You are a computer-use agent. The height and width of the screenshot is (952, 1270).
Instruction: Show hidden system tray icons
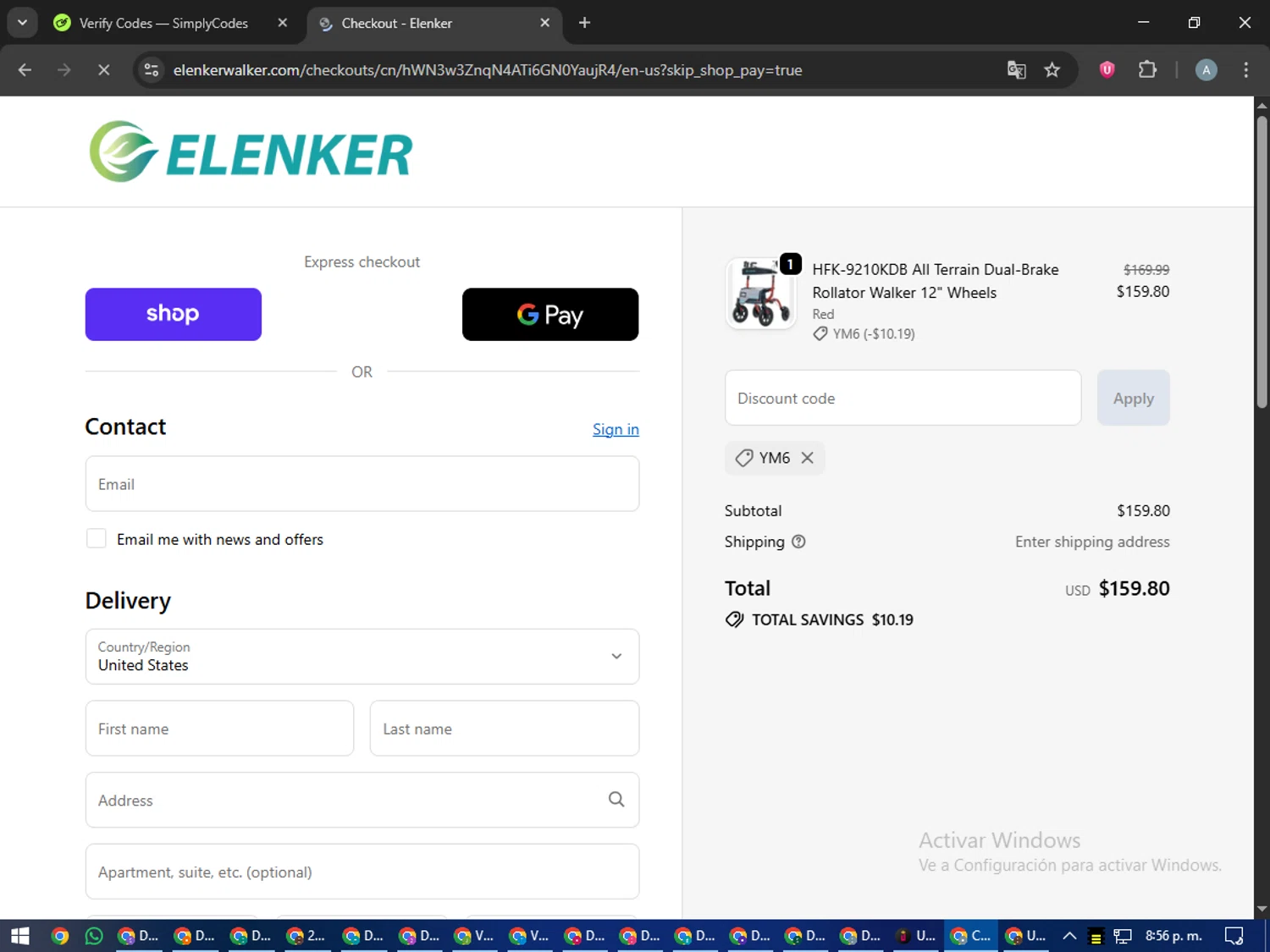1069,936
